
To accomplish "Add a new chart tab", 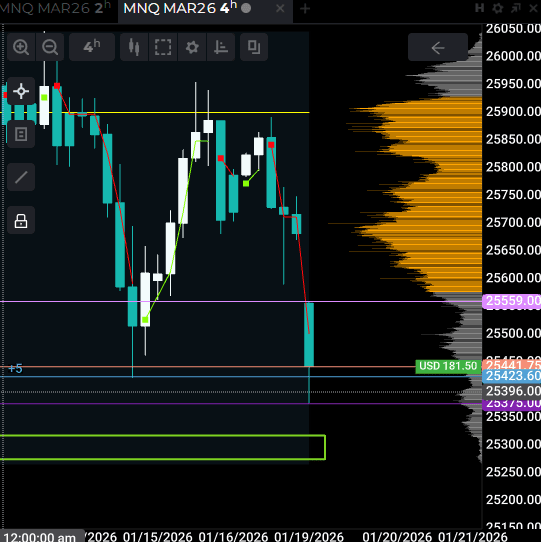I will pos(305,9).
